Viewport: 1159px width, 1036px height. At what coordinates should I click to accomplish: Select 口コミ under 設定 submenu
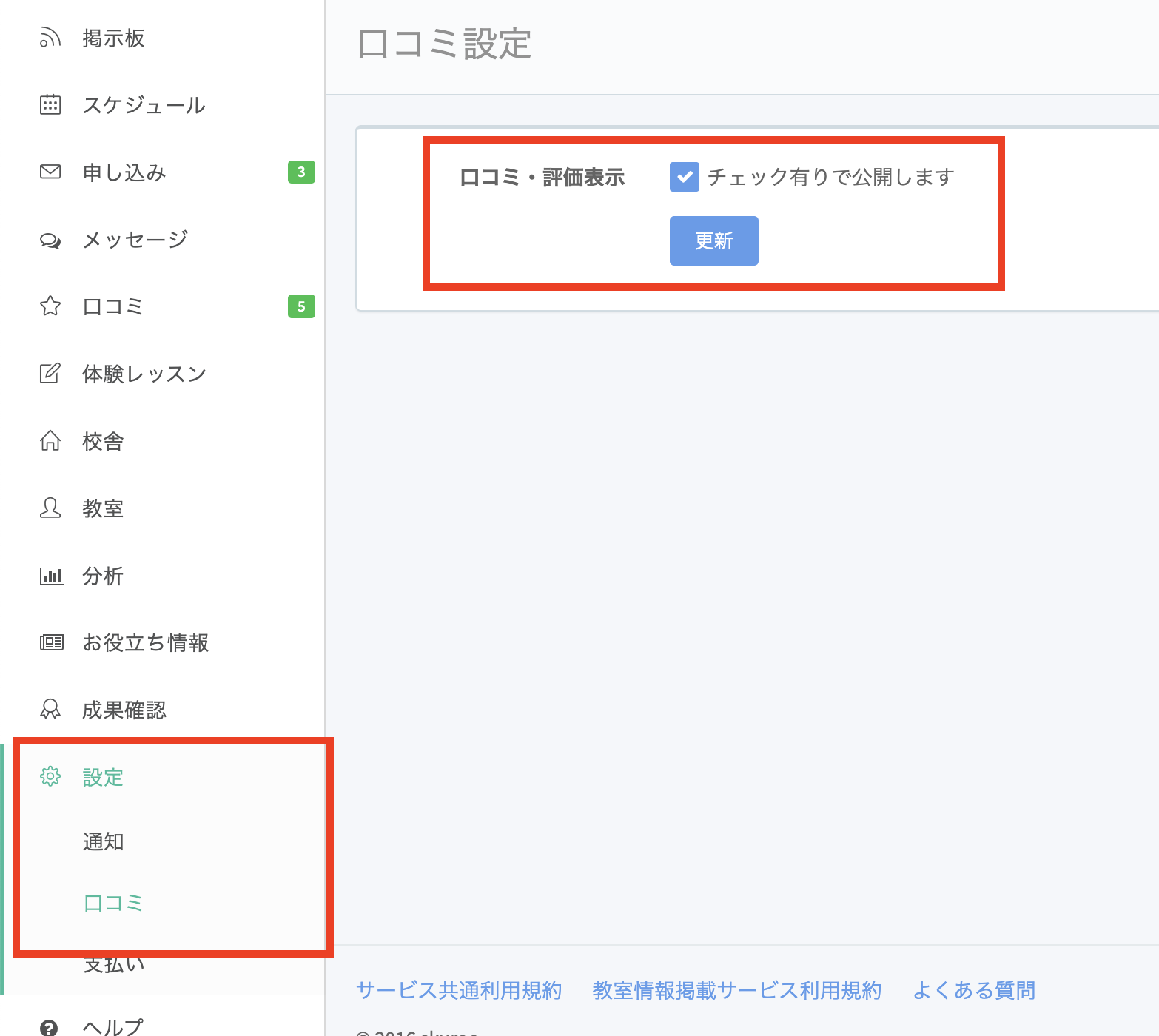pos(112,903)
